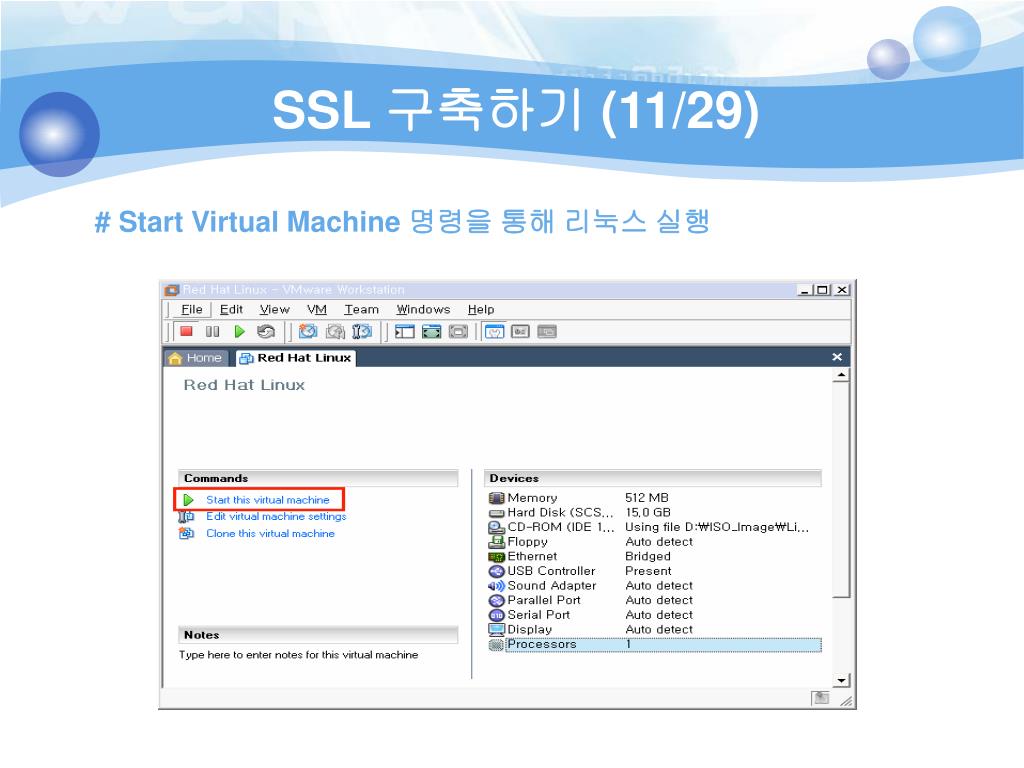Click the Display device label

530,630
